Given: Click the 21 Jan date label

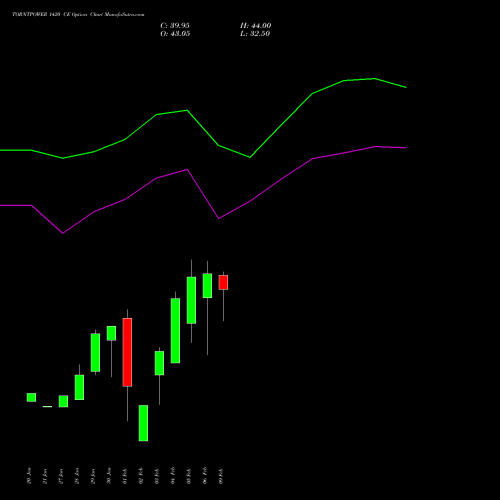Looking at the screenshot, I should pos(45,476).
